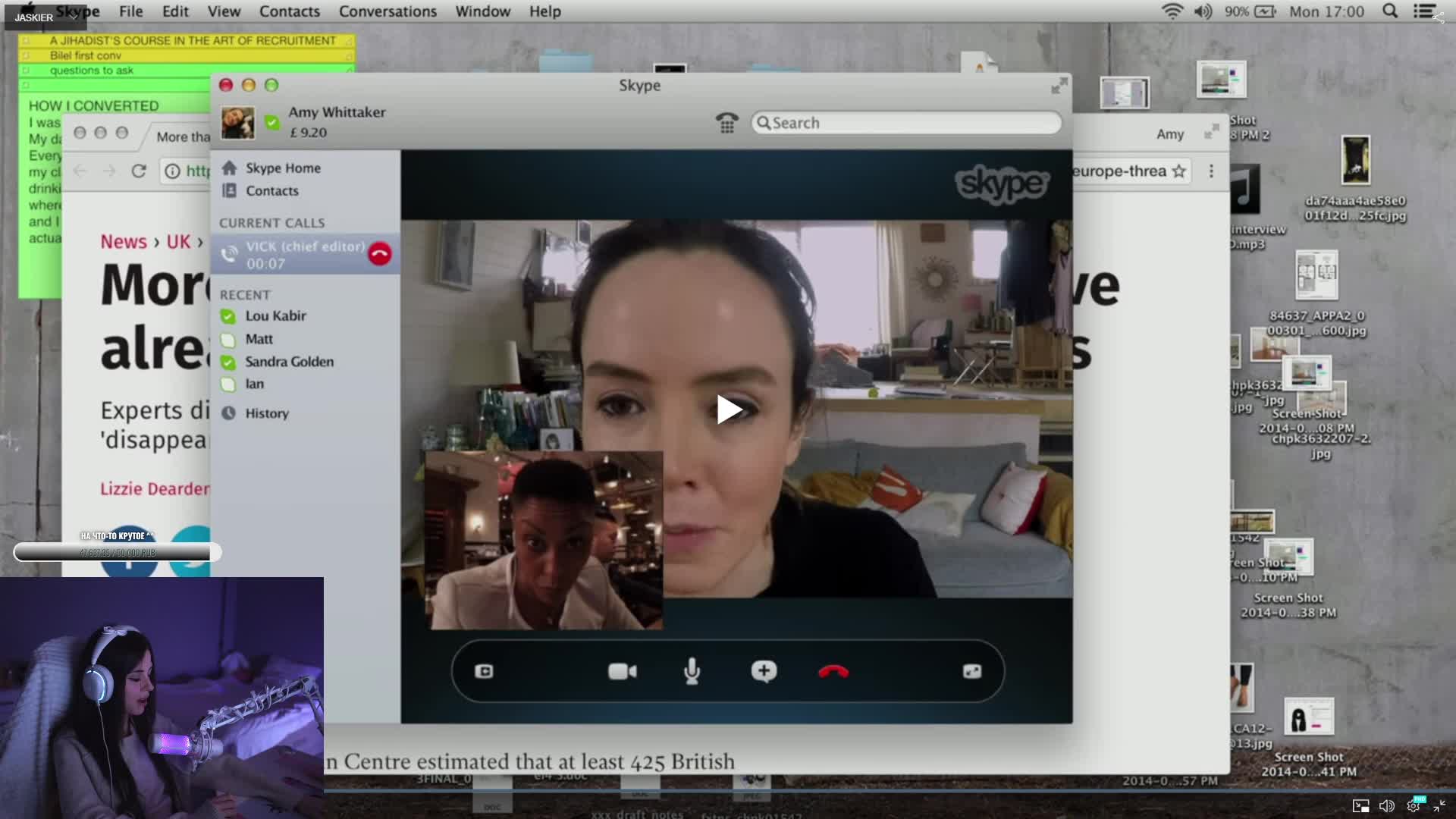Click the Wi-Fi menu bar icon

1172,11
